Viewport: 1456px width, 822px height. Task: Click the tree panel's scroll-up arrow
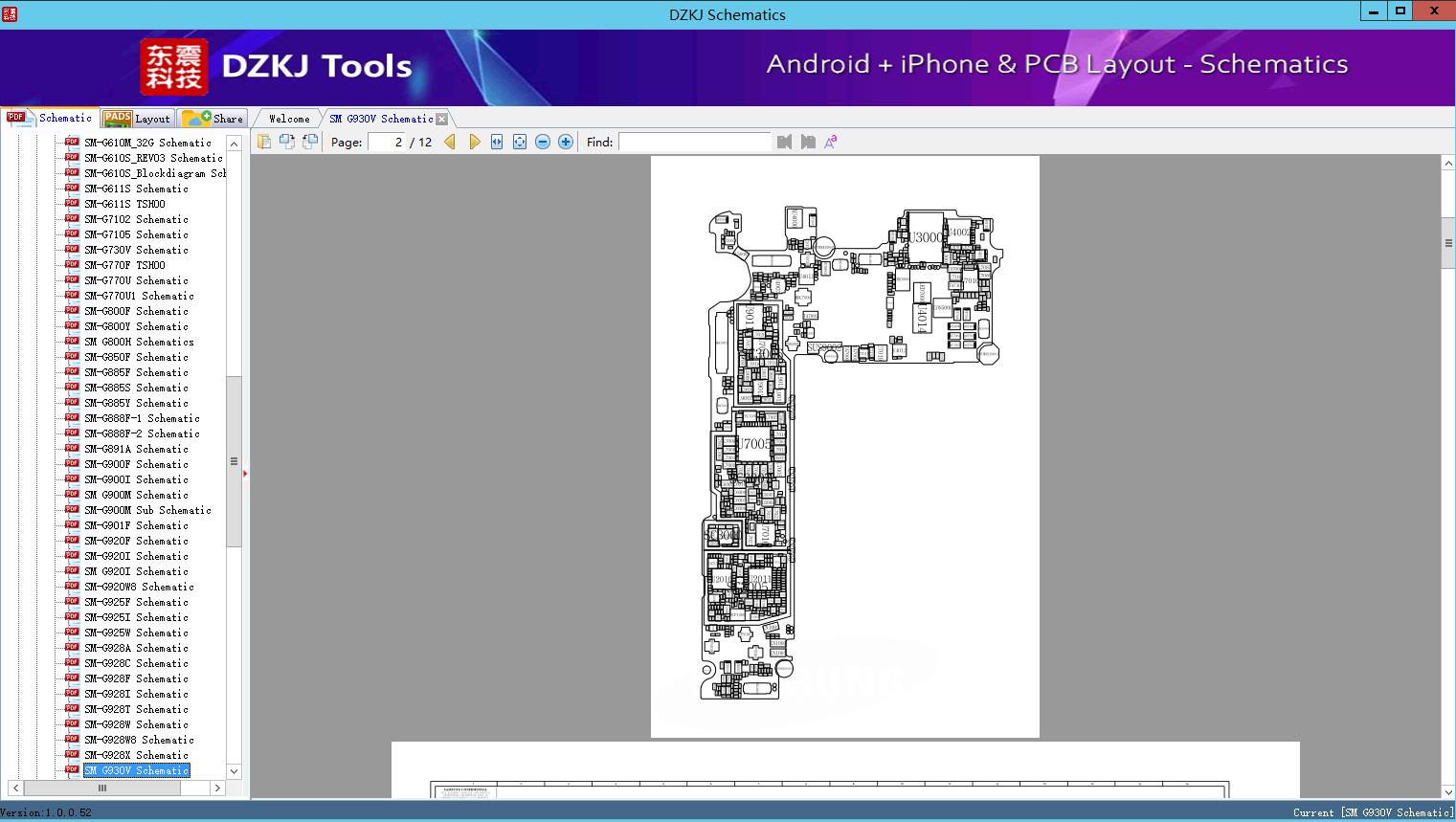coord(234,141)
